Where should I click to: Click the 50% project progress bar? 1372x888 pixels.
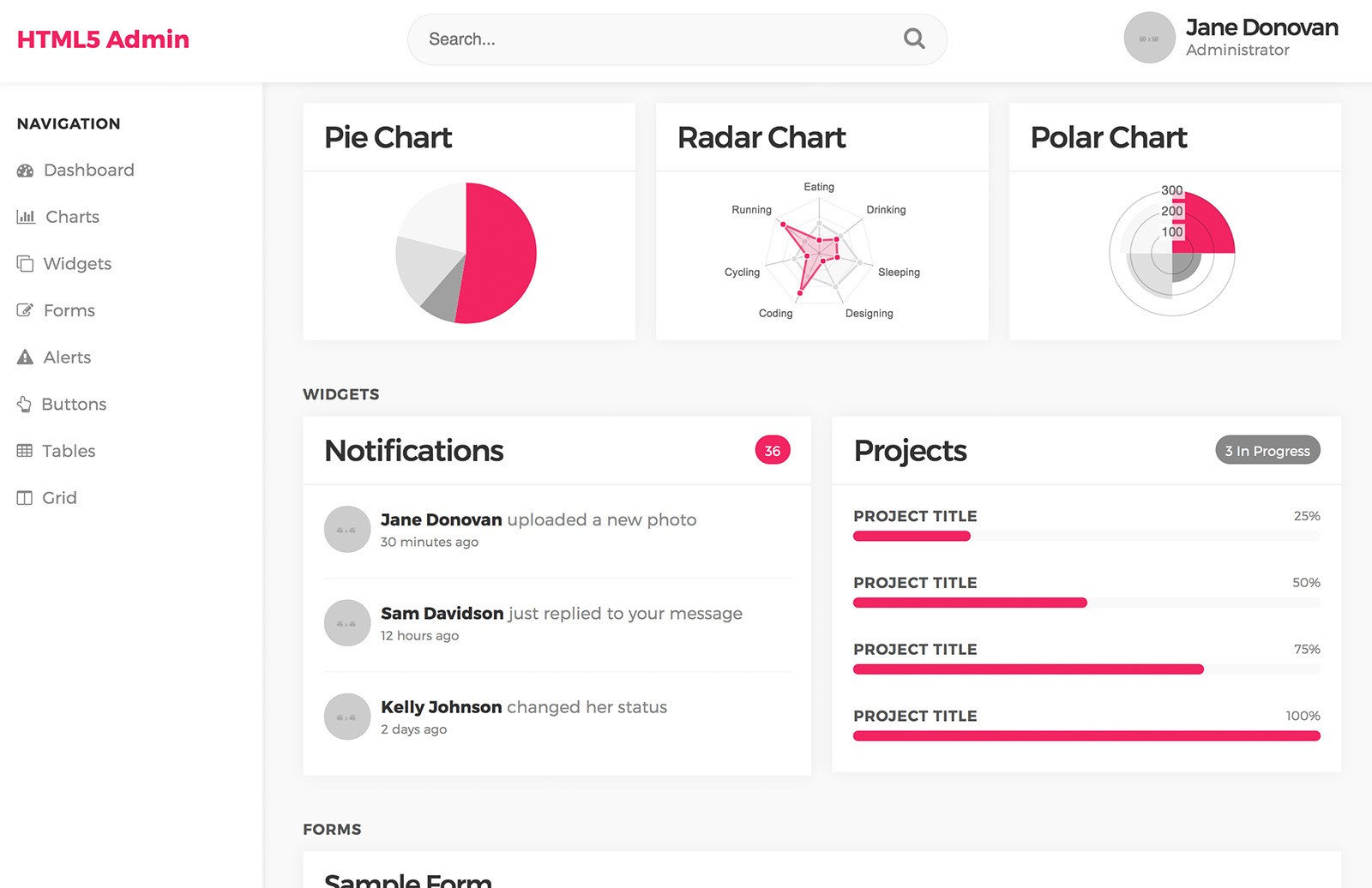[x=1086, y=603]
